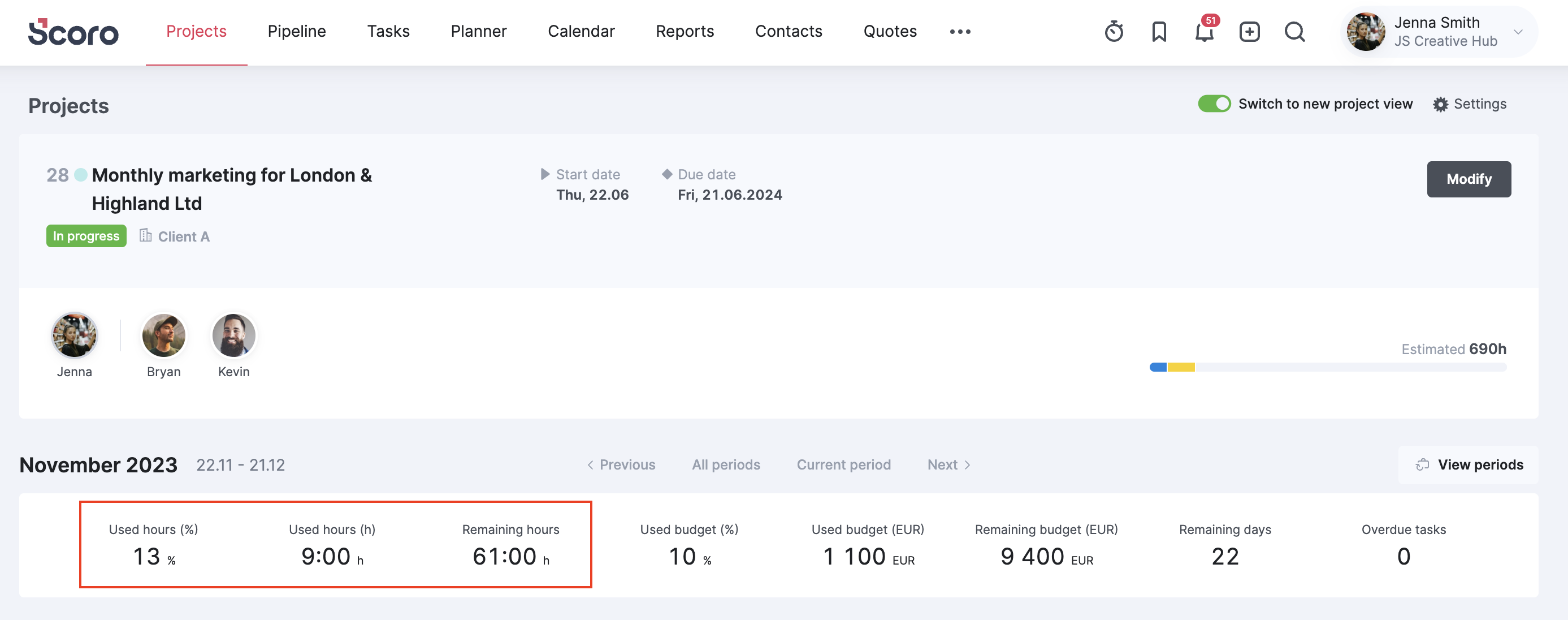Open Settings gear icon
The width and height of the screenshot is (1568, 620).
(x=1440, y=104)
